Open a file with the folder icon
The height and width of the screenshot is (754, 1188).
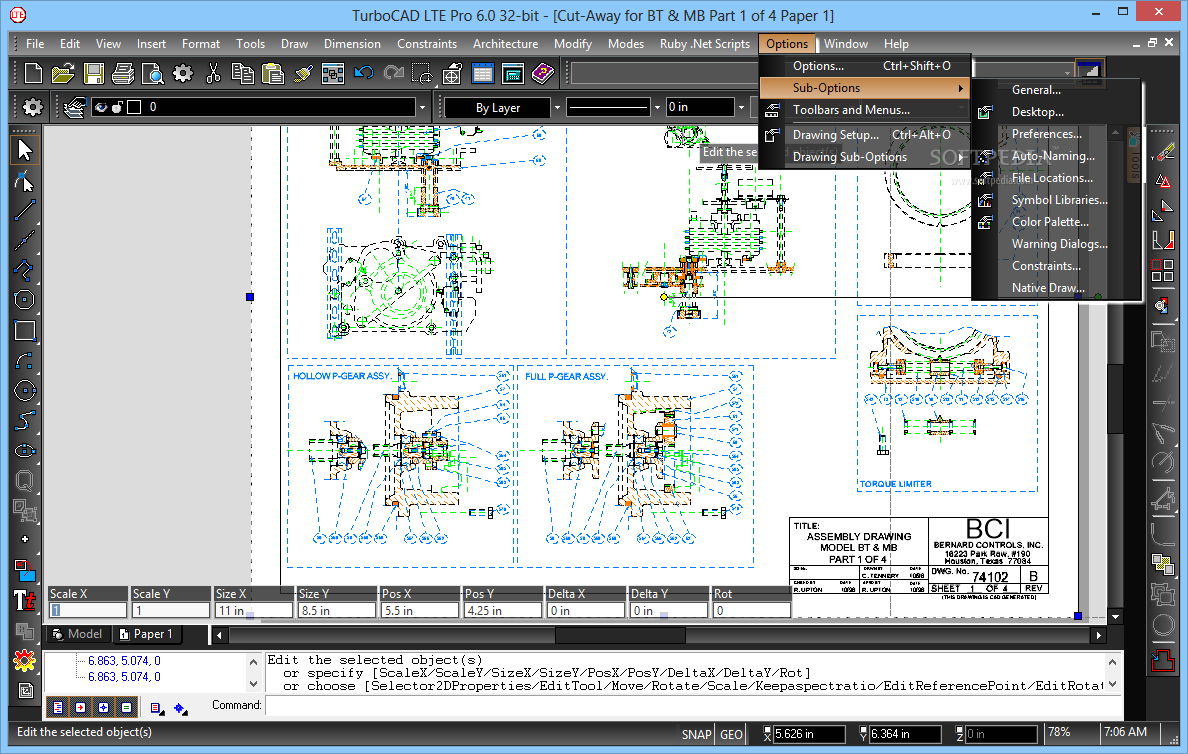(x=63, y=74)
